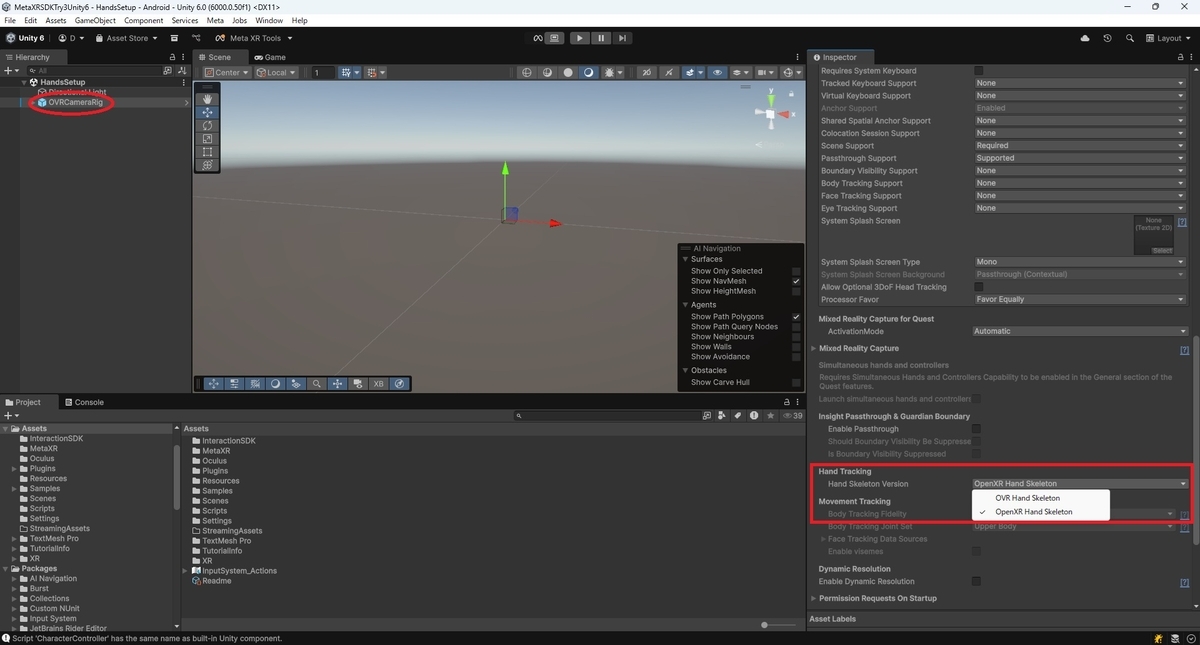Open Scene Support dropdown

click(x=1080, y=146)
